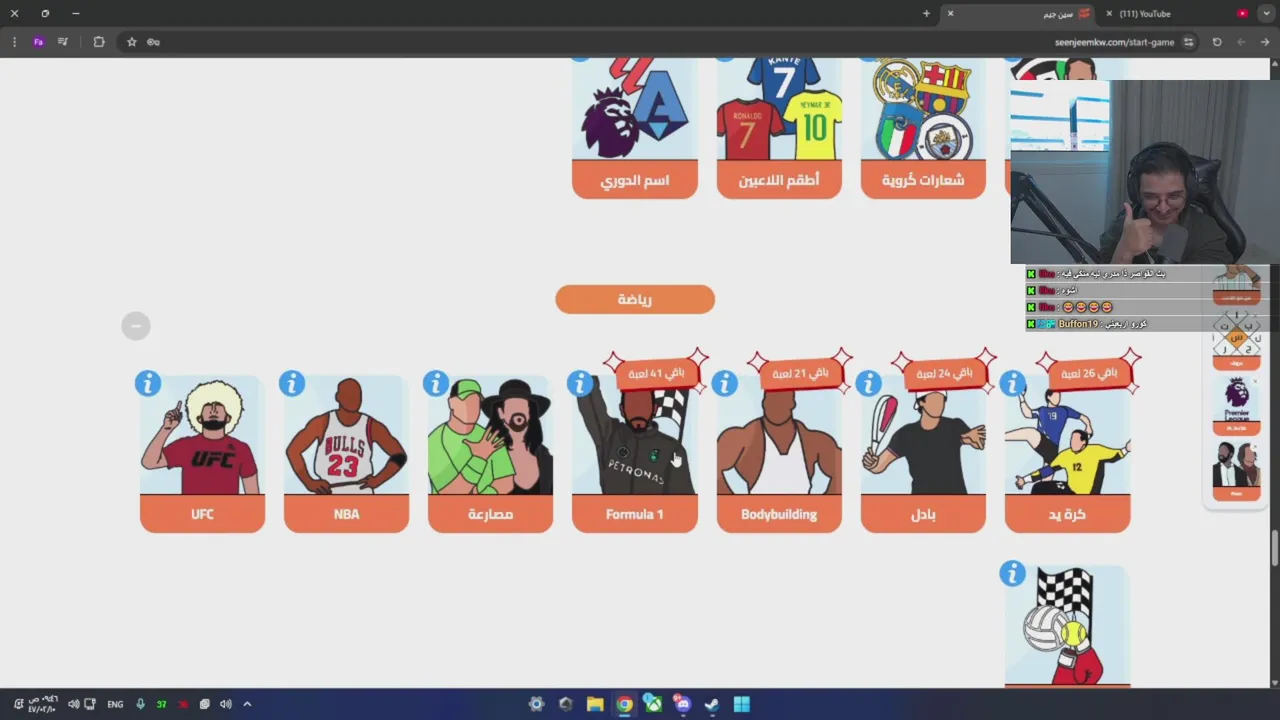Close the سين جيم browser tab
The width and height of the screenshot is (1280, 720).
click(950, 14)
